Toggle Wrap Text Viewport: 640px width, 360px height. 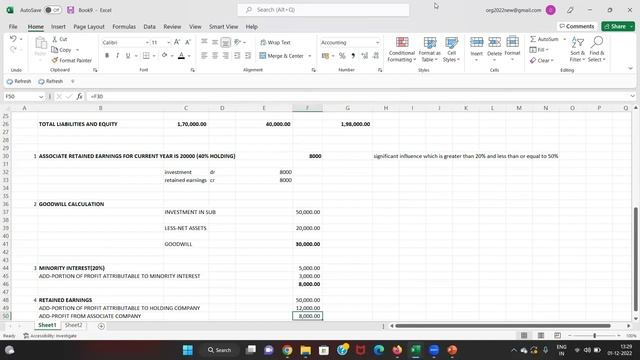tap(276, 42)
